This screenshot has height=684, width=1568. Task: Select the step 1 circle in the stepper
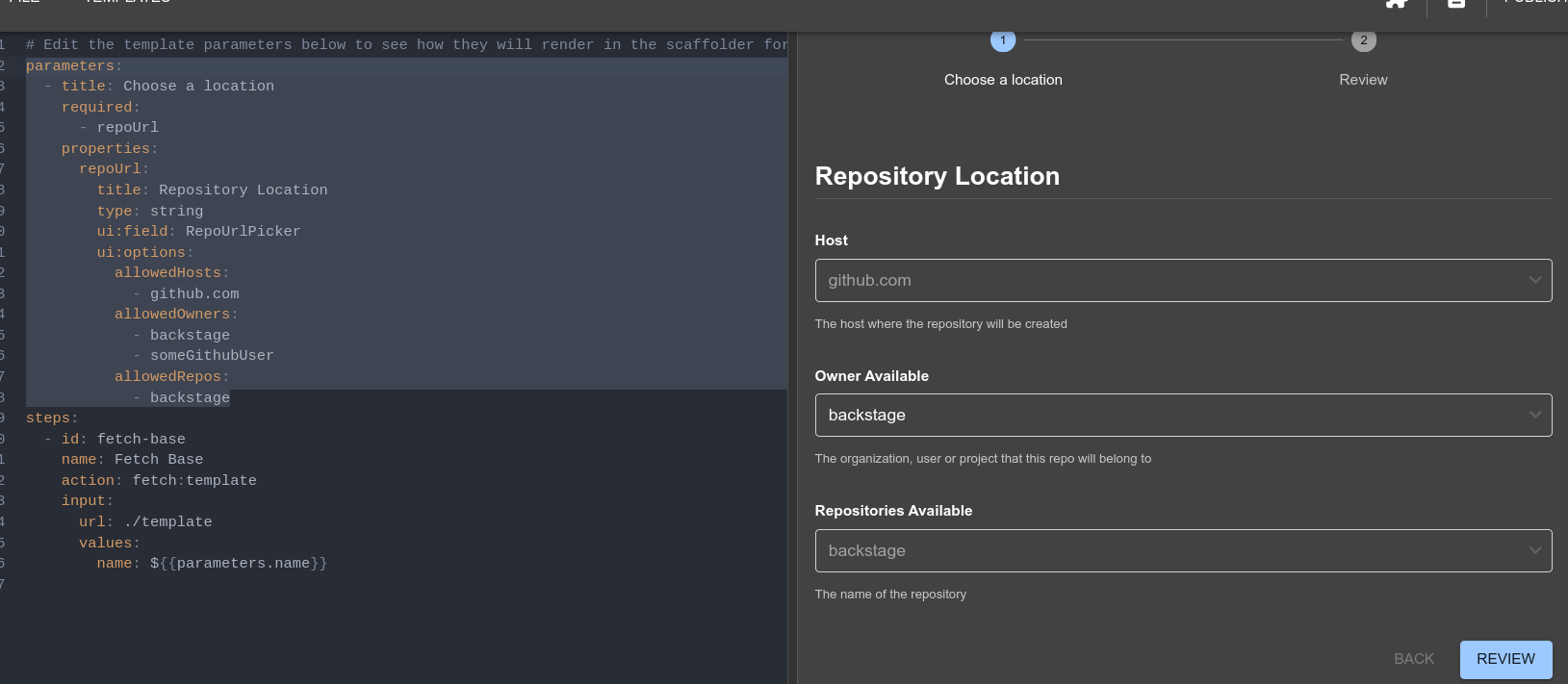click(1003, 40)
